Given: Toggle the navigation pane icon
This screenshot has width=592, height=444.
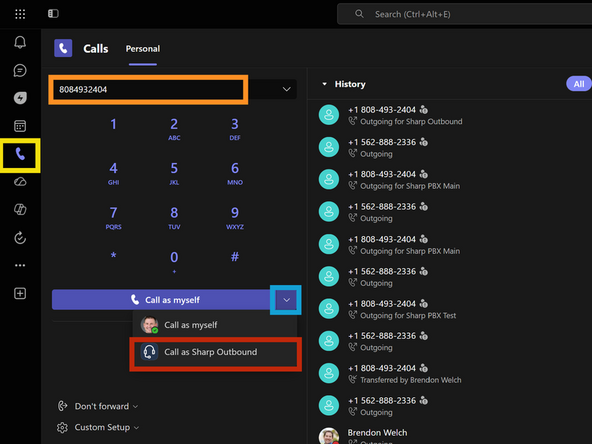Looking at the screenshot, I should (53, 14).
